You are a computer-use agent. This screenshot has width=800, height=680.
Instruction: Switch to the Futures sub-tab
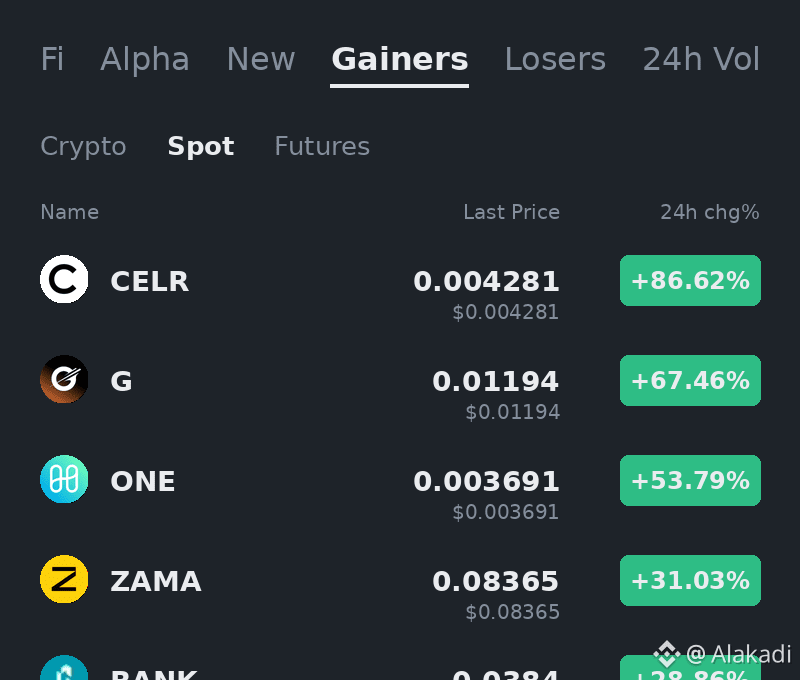pos(322,146)
